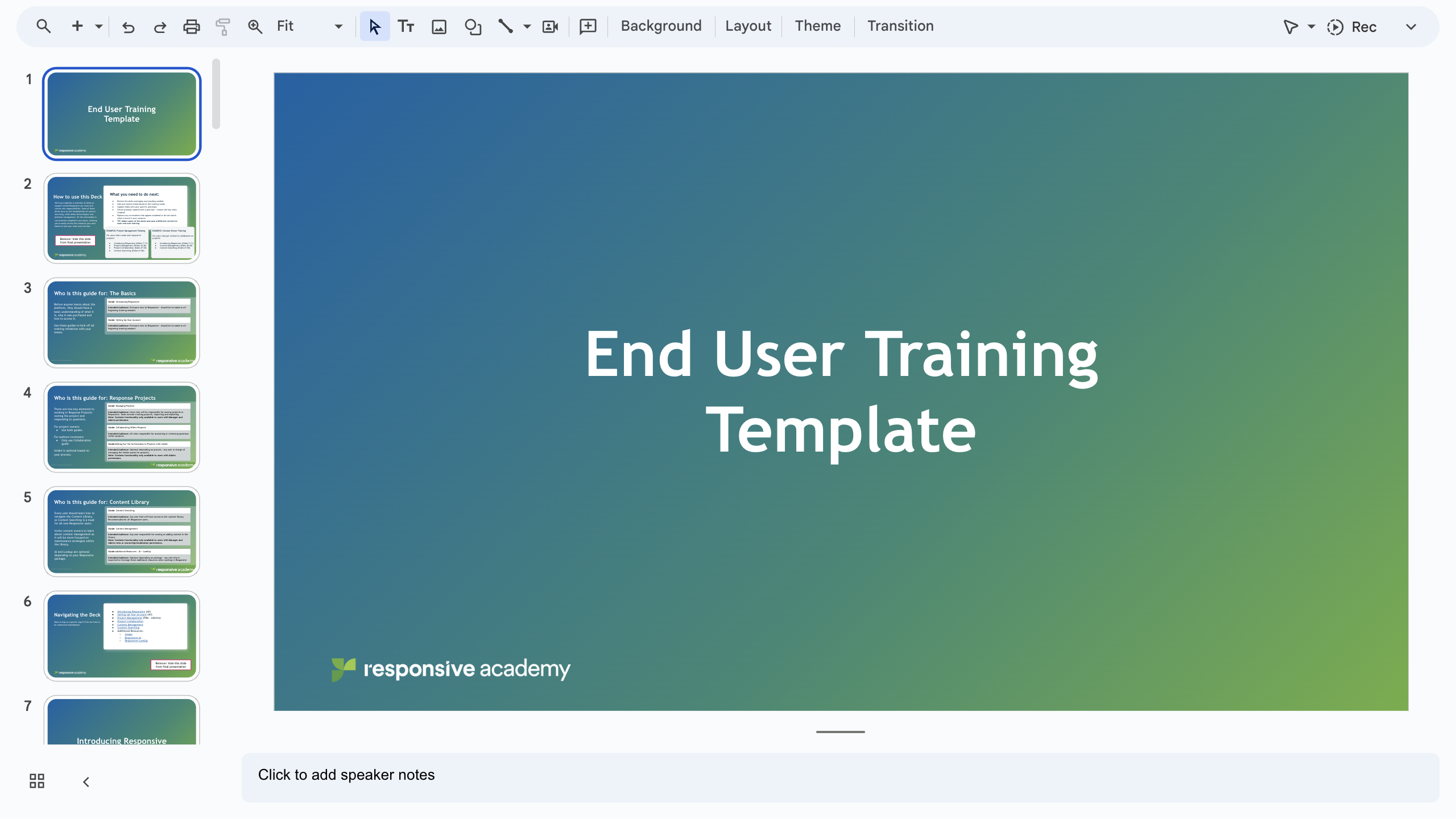
Task: Click the add comment icon
Action: [588, 26]
